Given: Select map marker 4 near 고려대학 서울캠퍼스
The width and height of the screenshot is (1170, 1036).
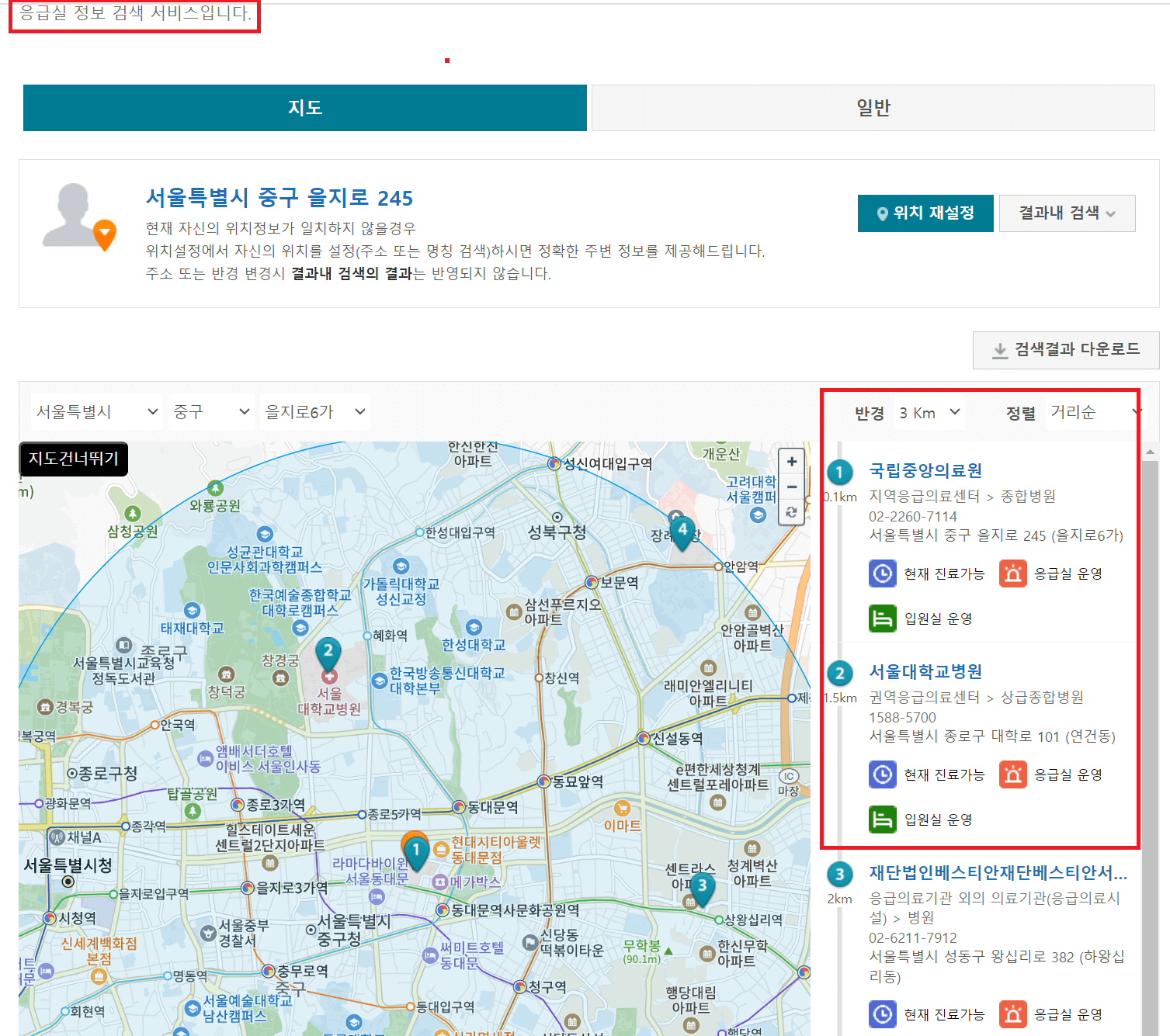Looking at the screenshot, I should [x=682, y=532].
